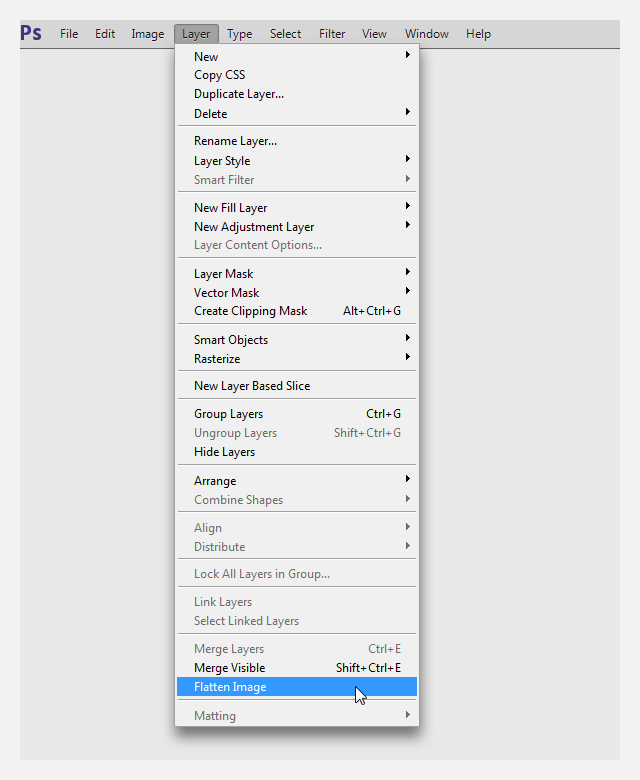
Task: Select Create Clipping Mask
Action: 297,311
